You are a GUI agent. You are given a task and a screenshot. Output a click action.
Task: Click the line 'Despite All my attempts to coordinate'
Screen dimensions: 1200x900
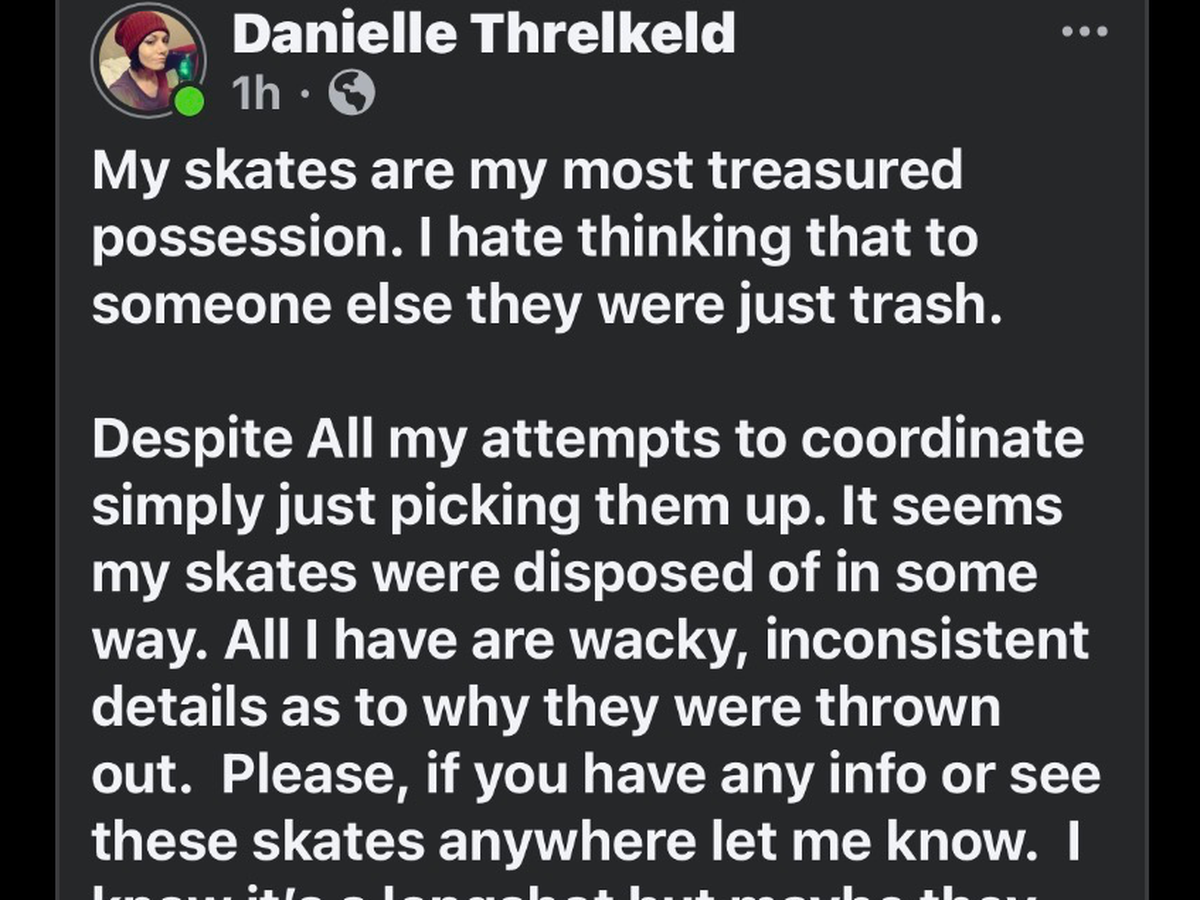(588, 439)
